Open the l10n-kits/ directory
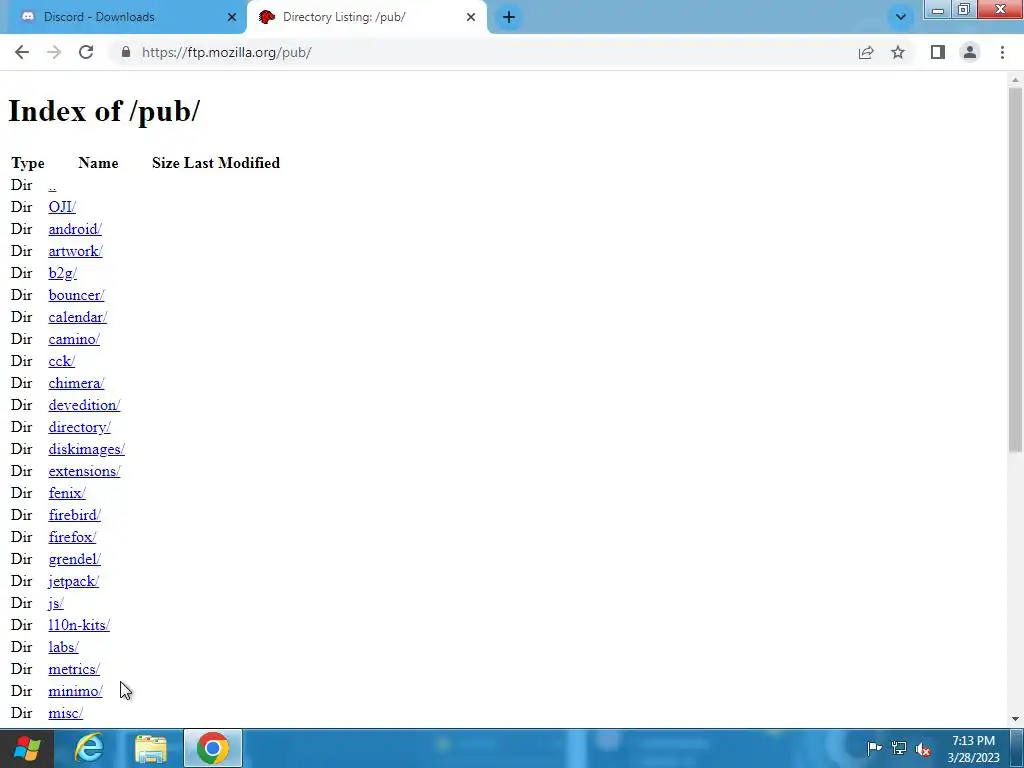Screen dimensions: 1024x768 79,625
